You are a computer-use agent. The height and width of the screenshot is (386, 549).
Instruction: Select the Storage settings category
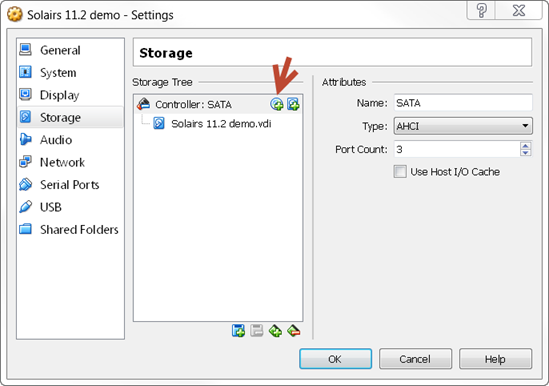70,117
